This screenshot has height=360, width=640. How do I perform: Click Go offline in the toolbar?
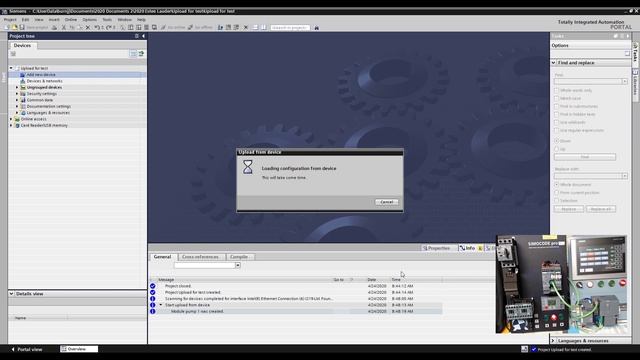200,27
